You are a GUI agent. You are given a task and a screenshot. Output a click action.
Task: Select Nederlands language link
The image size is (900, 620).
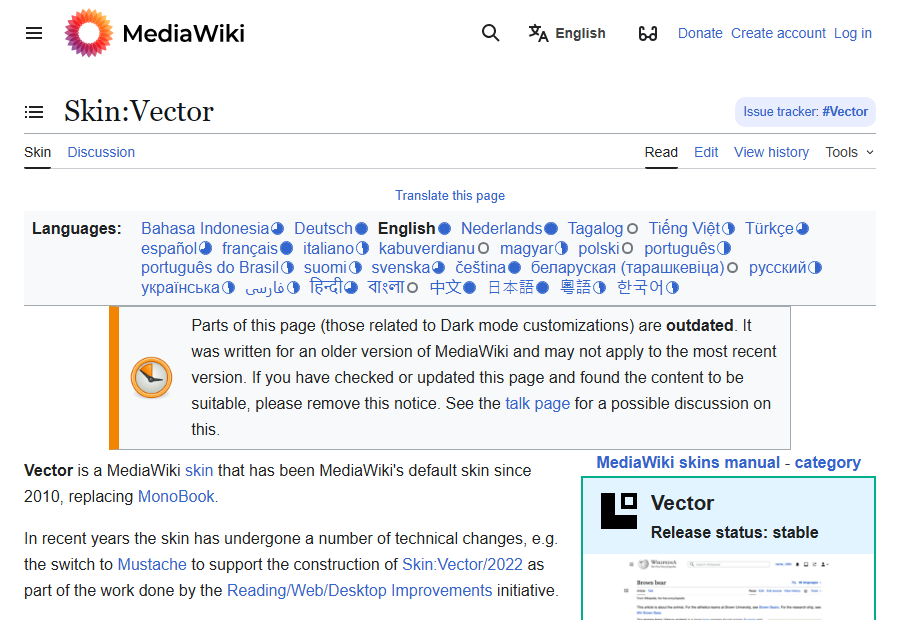point(502,228)
